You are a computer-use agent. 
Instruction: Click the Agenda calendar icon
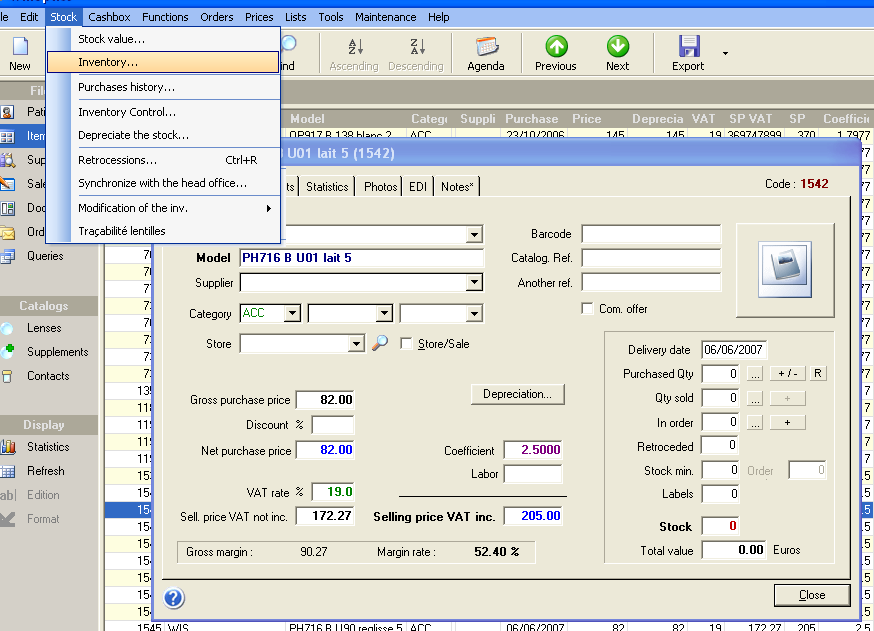(x=486, y=47)
